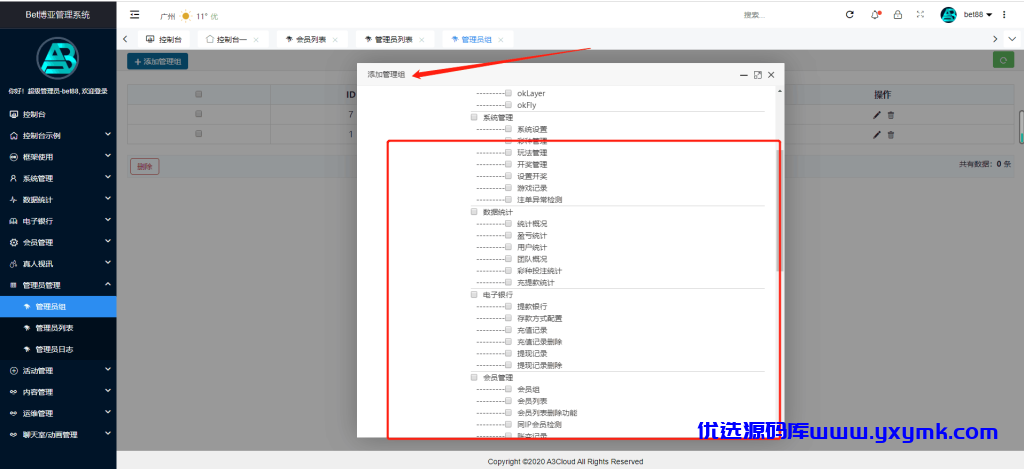Click the 广州 weather widget
Screen dimensions: 1024x469
tap(189, 16)
